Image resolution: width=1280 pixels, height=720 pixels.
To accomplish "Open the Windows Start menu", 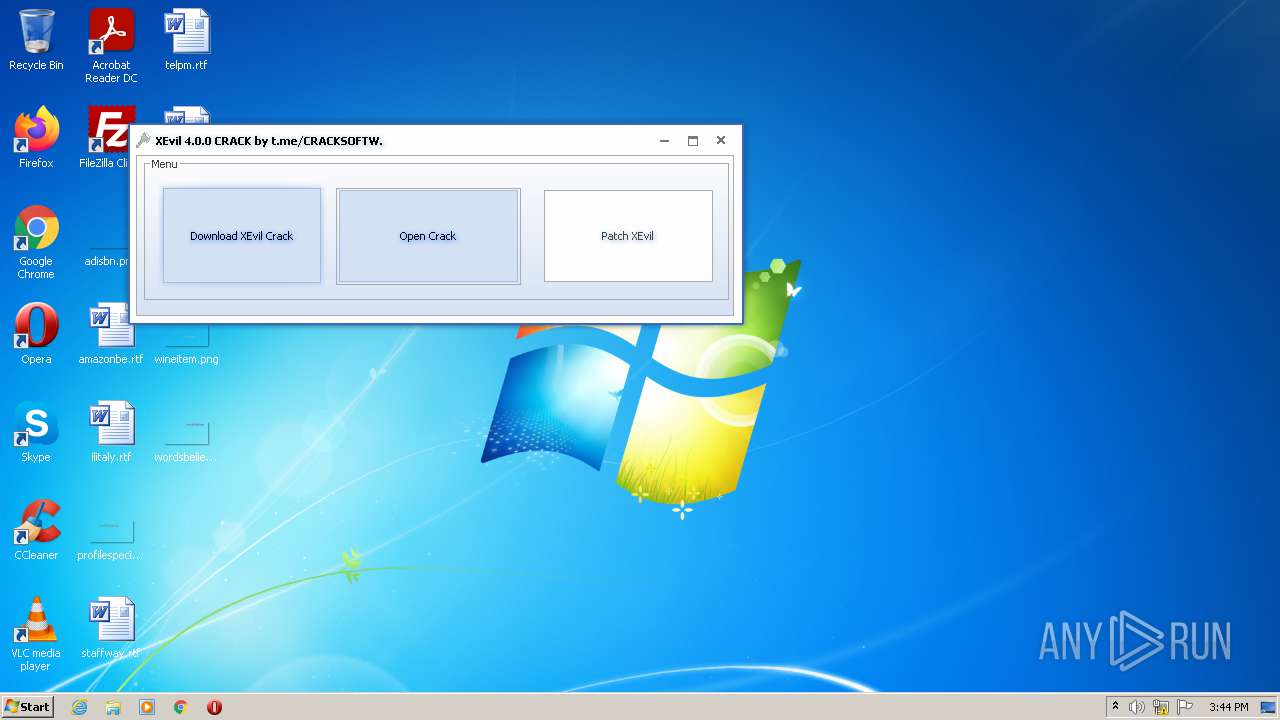I will click(28, 706).
